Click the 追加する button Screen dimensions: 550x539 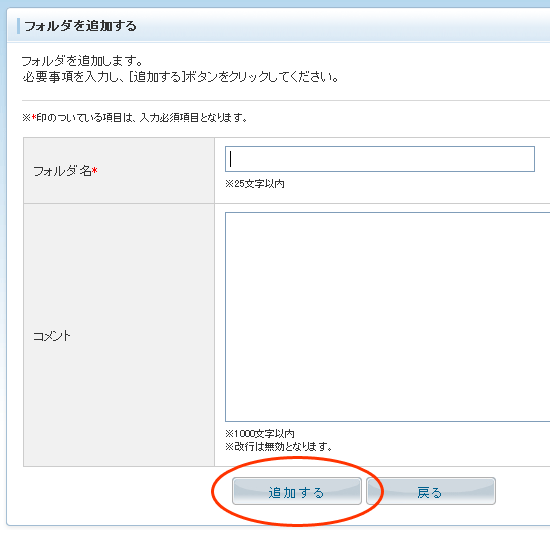pyautogui.click(x=297, y=491)
